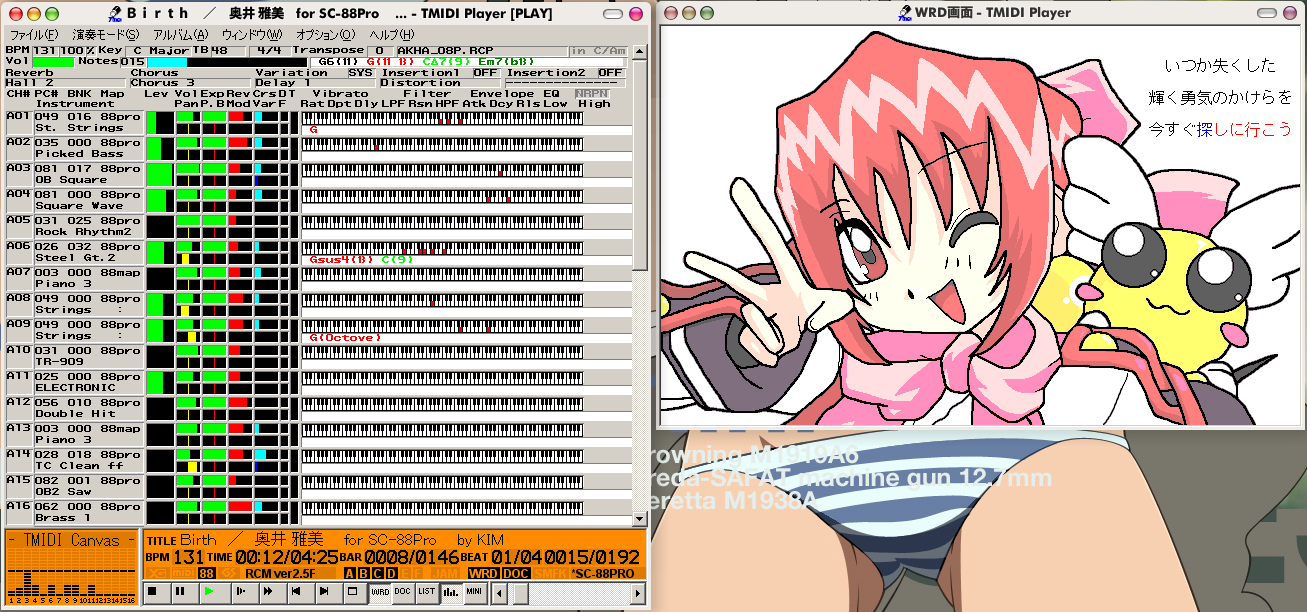Image resolution: width=1307 pixels, height=612 pixels.
Task: Open the アルバム(A) menu
Action: (180, 34)
